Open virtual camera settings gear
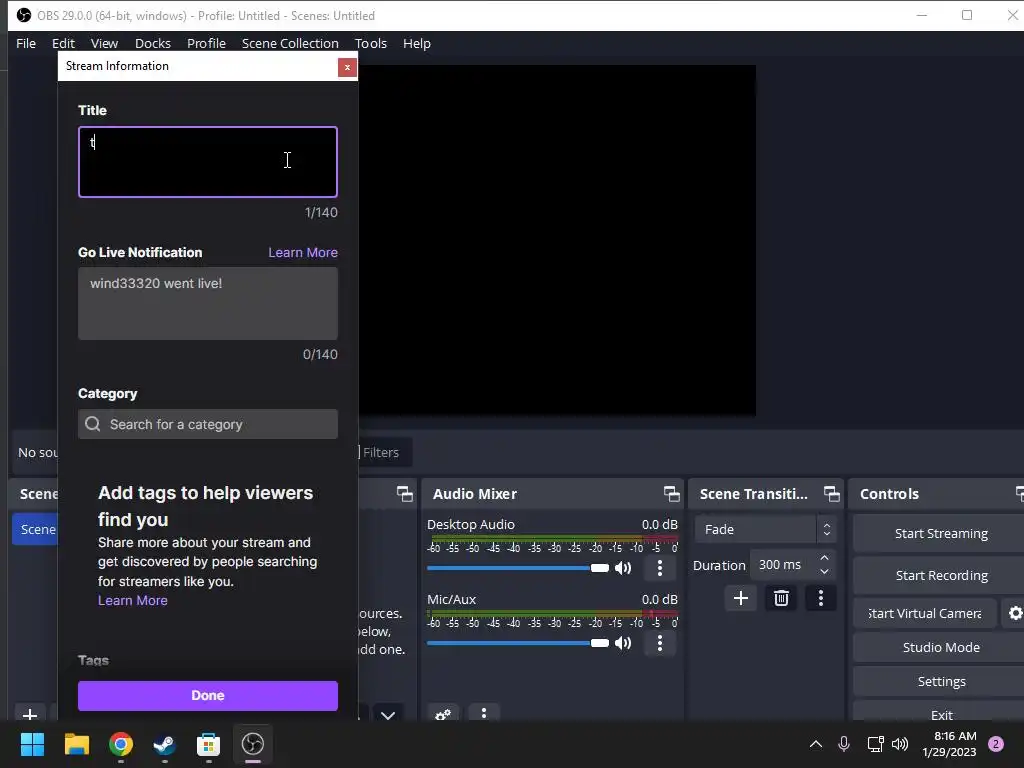 (1014, 613)
